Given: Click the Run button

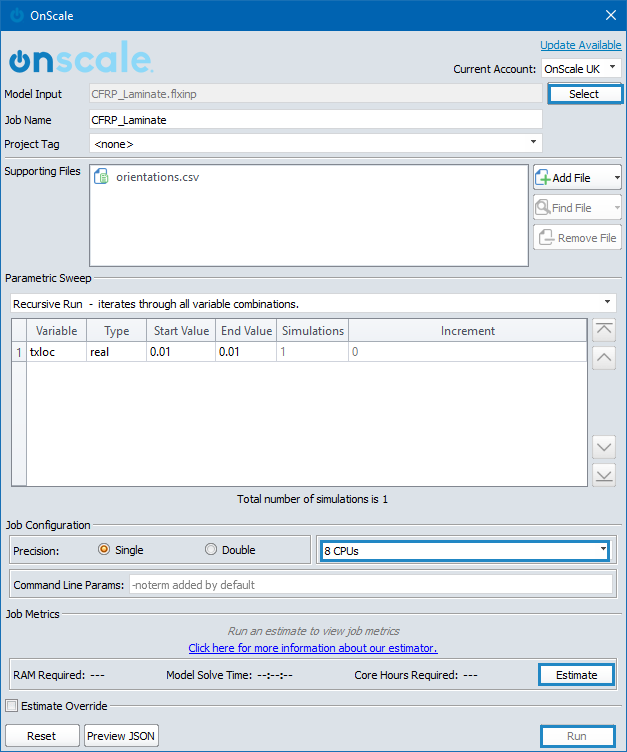Looking at the screenshot, I should [x=578, y=736].
